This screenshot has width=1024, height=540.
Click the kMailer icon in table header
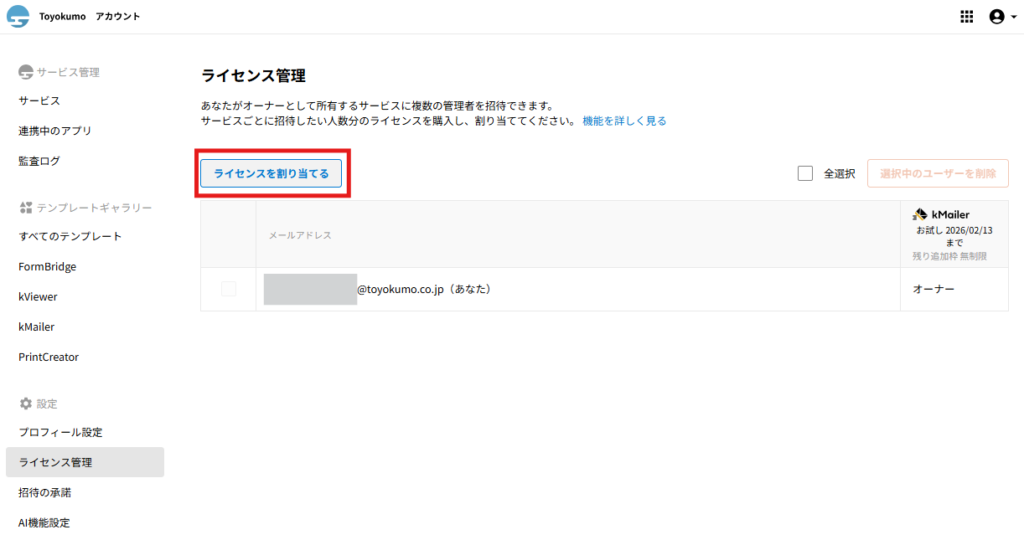coord(920,214)
